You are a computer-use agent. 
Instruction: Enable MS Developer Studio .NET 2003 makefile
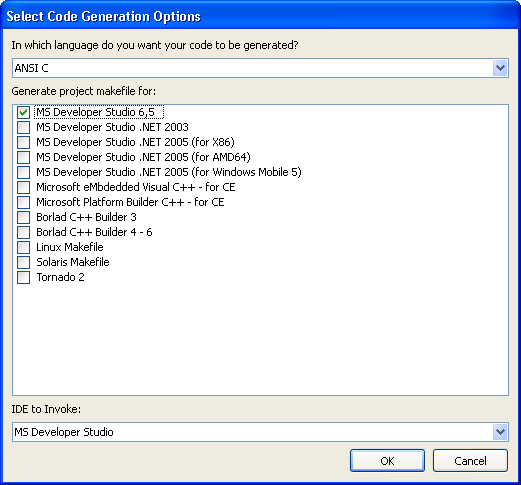pos(23,127)
